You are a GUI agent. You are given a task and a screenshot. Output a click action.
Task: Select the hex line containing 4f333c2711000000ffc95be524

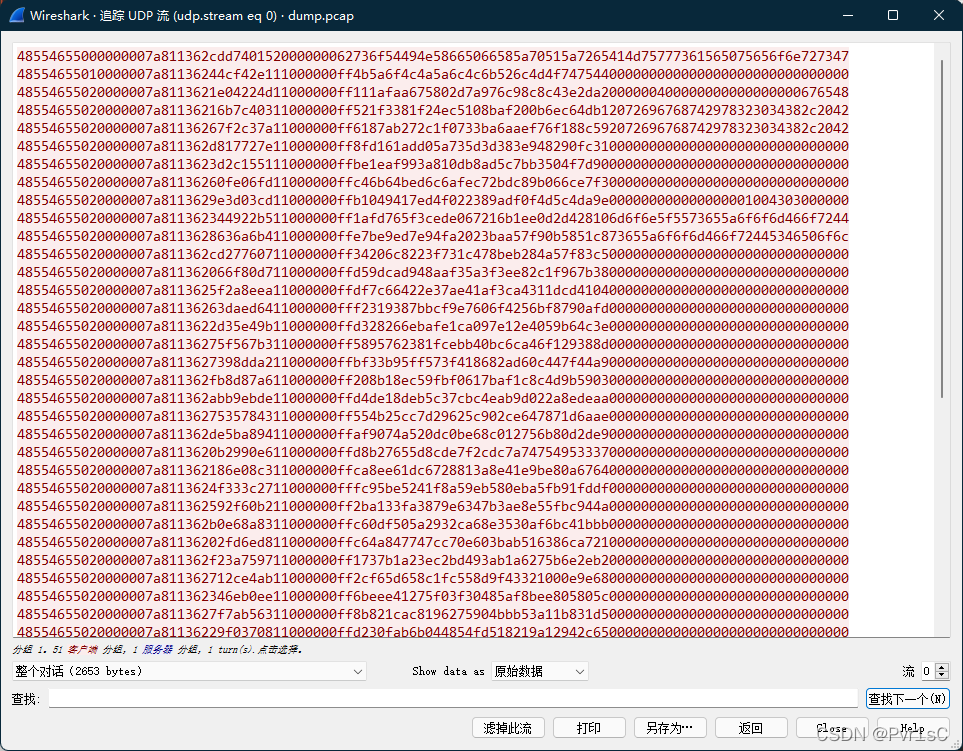click(x=432, y=488)
